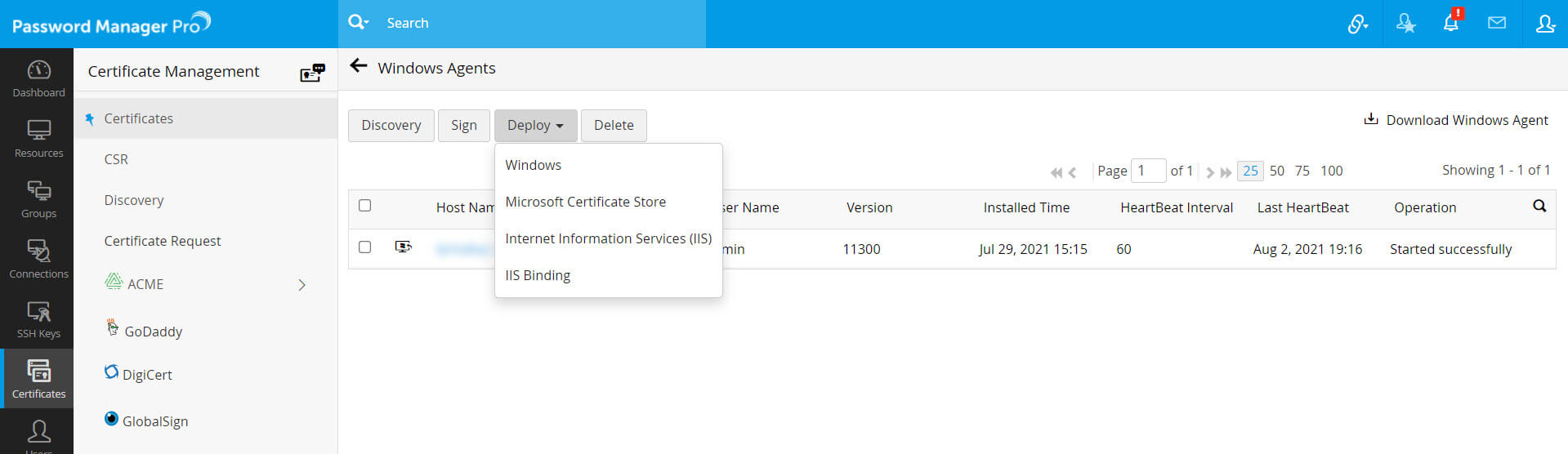1568x454 pixels.
Task: Open the Dashboard sidebar icon
Action: (38, 78)
